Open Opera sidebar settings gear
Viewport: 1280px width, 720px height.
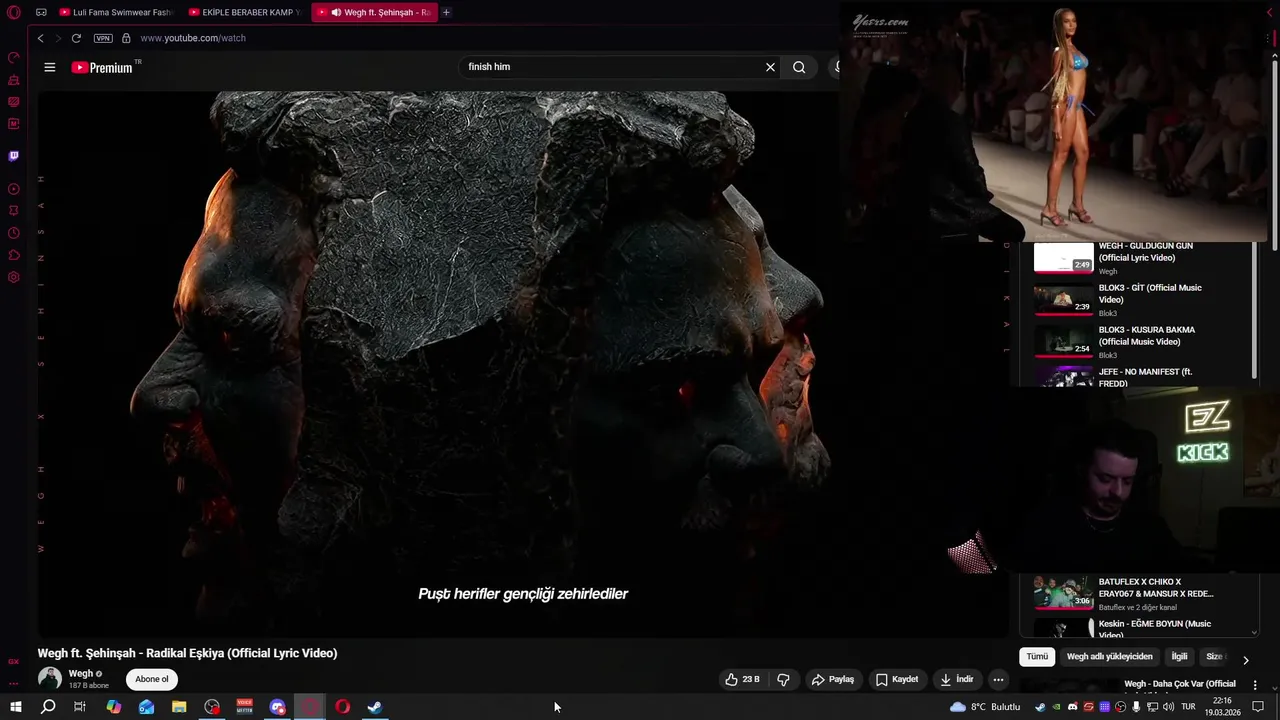[13, 277]
